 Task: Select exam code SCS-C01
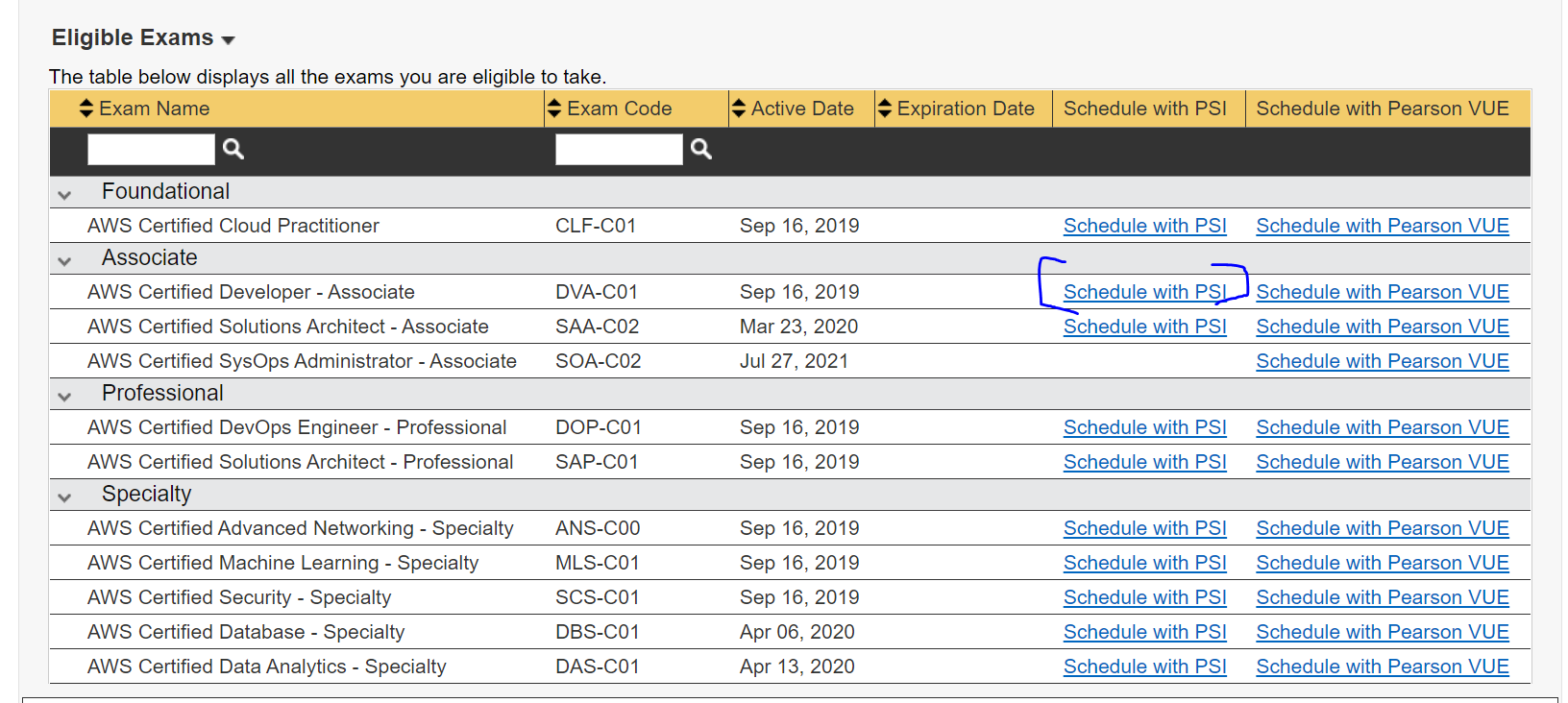(x=597, y=597)
